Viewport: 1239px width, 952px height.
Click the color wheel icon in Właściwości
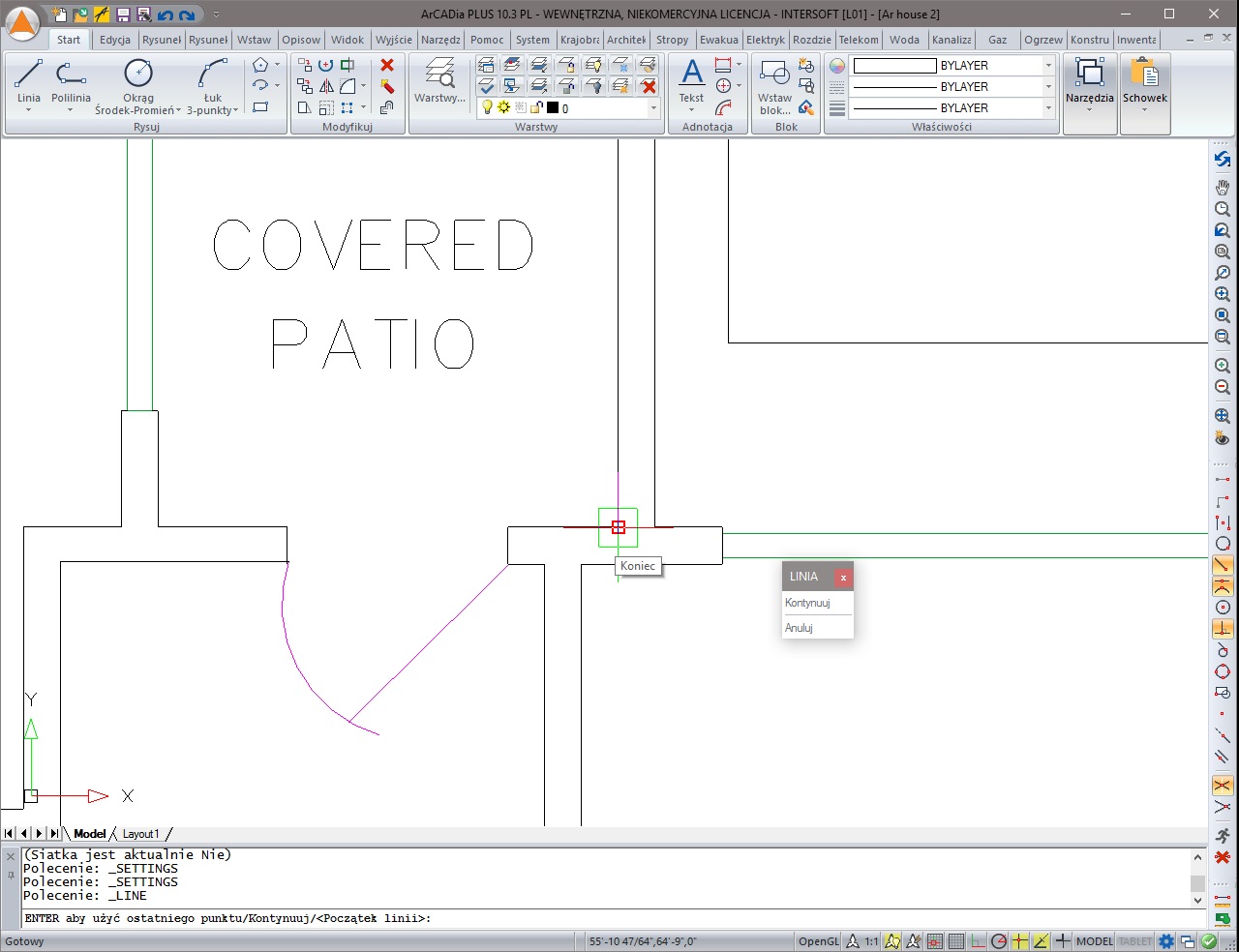coord(837,66)
